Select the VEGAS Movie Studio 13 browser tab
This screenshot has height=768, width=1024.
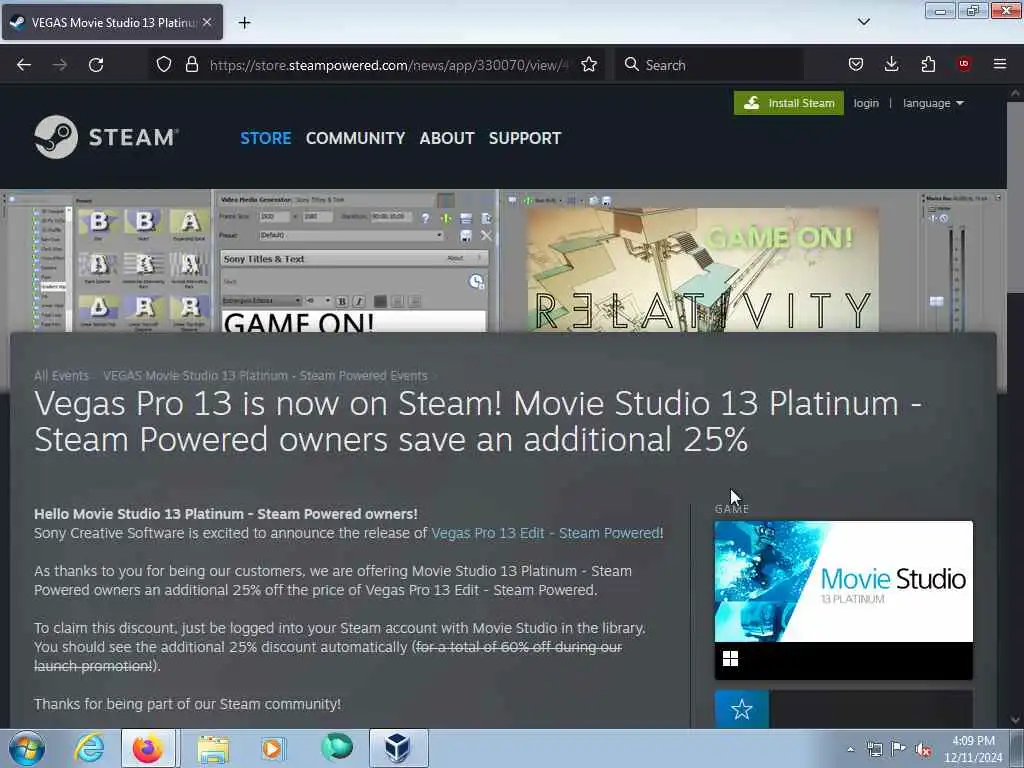112,22
